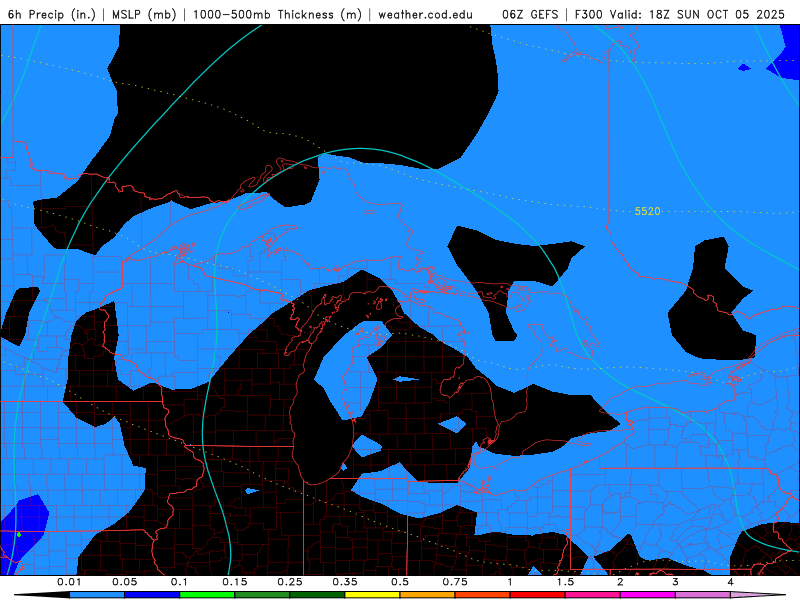Viewport: 800px width, 600px height.
Task: Click the '0.15' legend value
Action: (x=235, y=582)
